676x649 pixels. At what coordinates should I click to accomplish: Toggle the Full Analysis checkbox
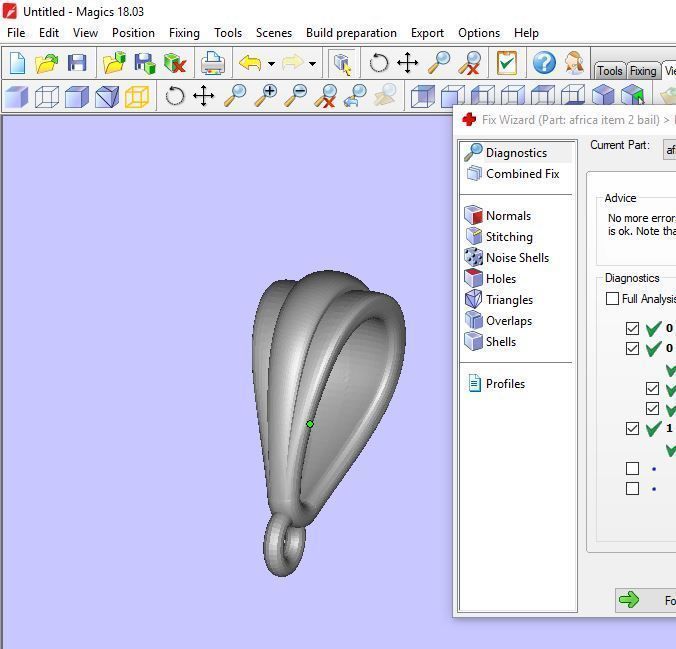tap(612, 298)
